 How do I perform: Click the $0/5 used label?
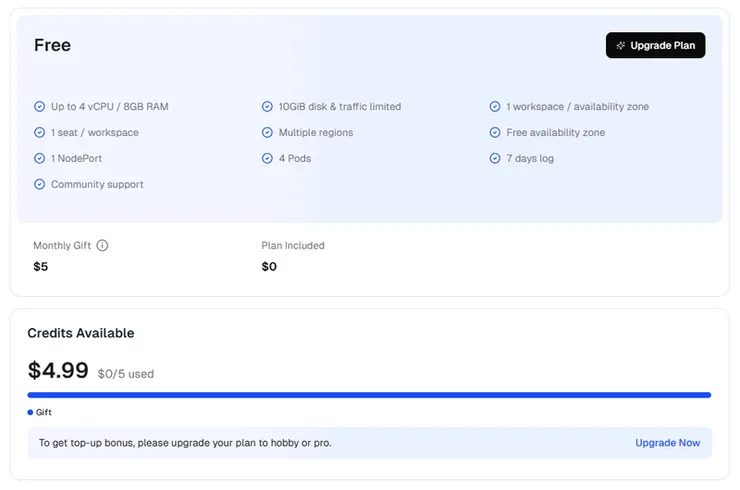pos(126,374)
